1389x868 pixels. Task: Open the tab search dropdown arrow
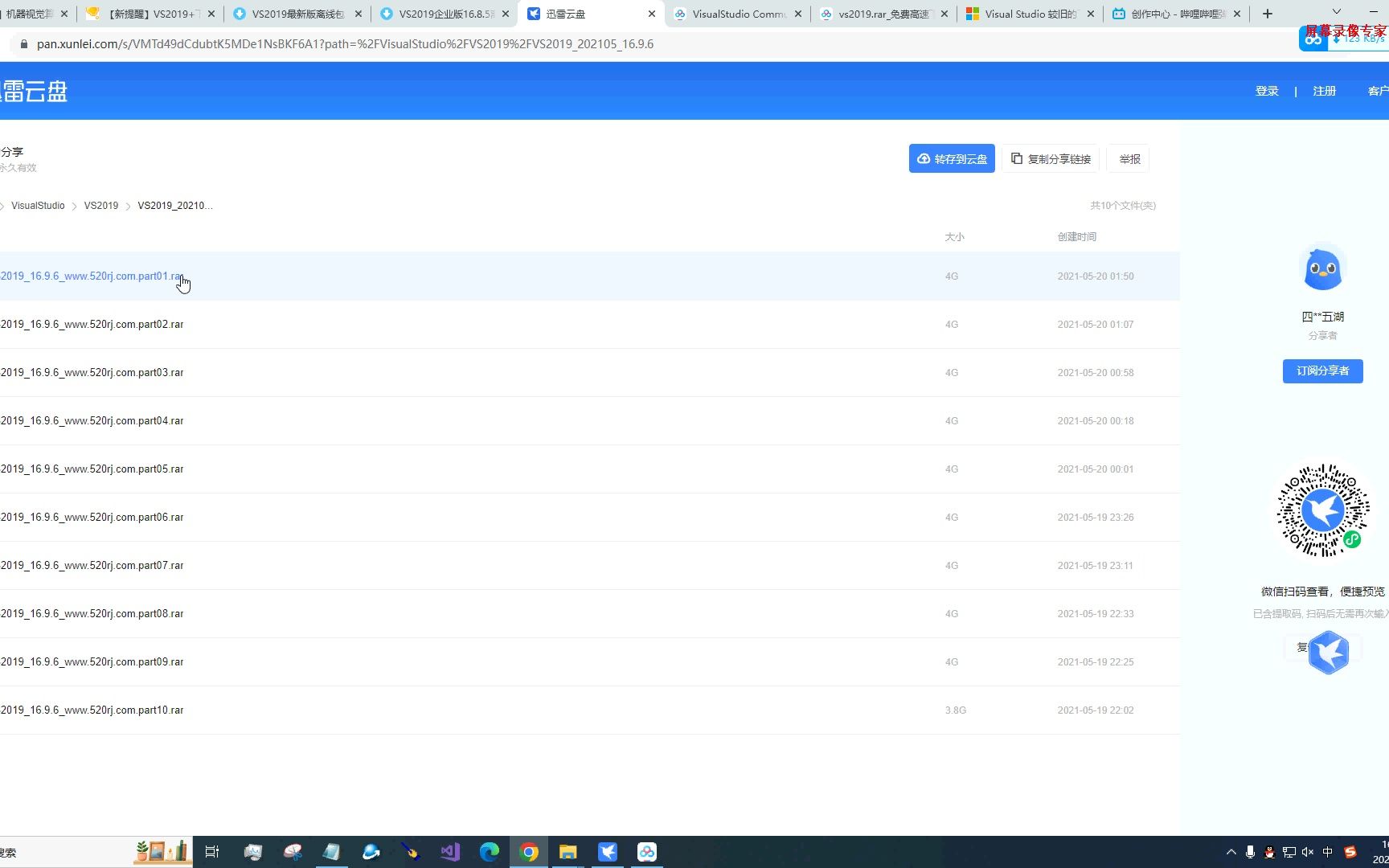pyautogui.click(x=1337, y=11)
